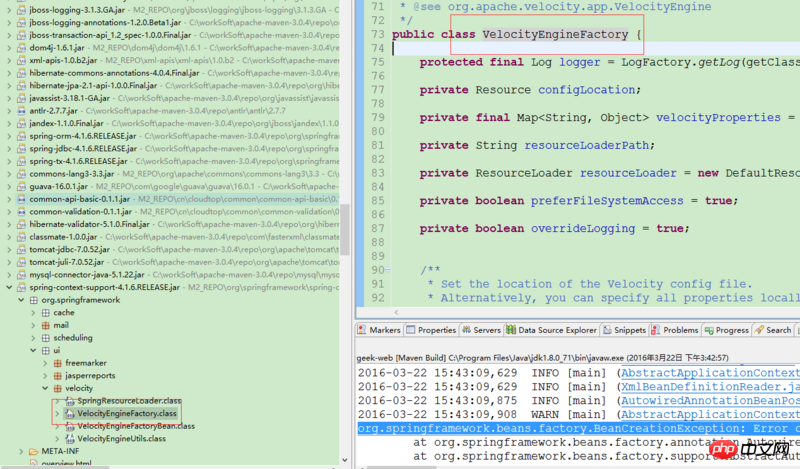800x469 pixels.
Task: Click the jasperreports package icon
Action: pos(58,375)
